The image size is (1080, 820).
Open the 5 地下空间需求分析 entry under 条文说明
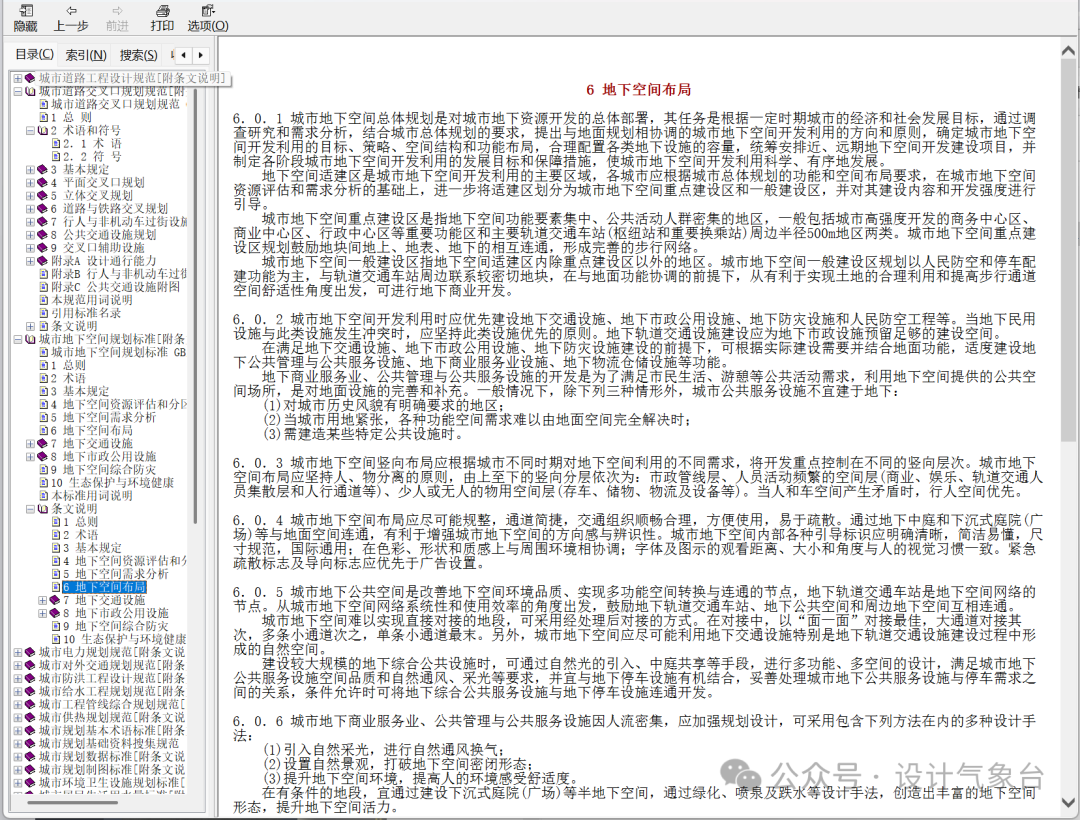(x=116, y=574)
